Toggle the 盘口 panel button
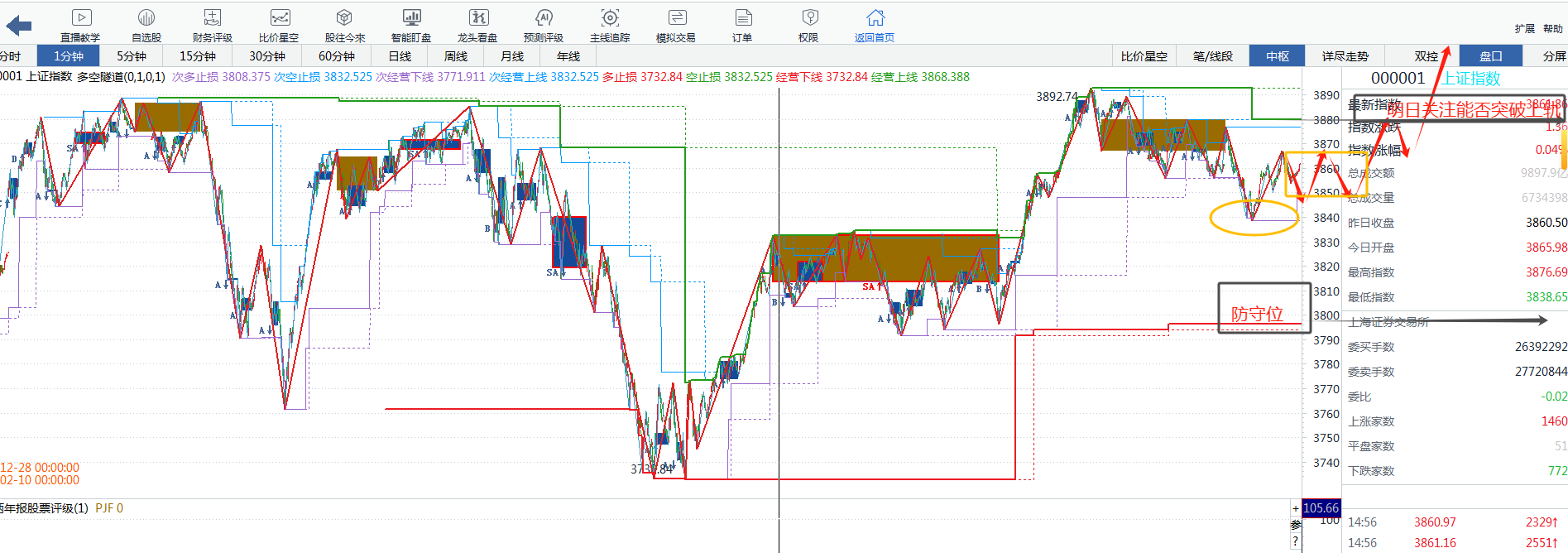 point(1490,56)
